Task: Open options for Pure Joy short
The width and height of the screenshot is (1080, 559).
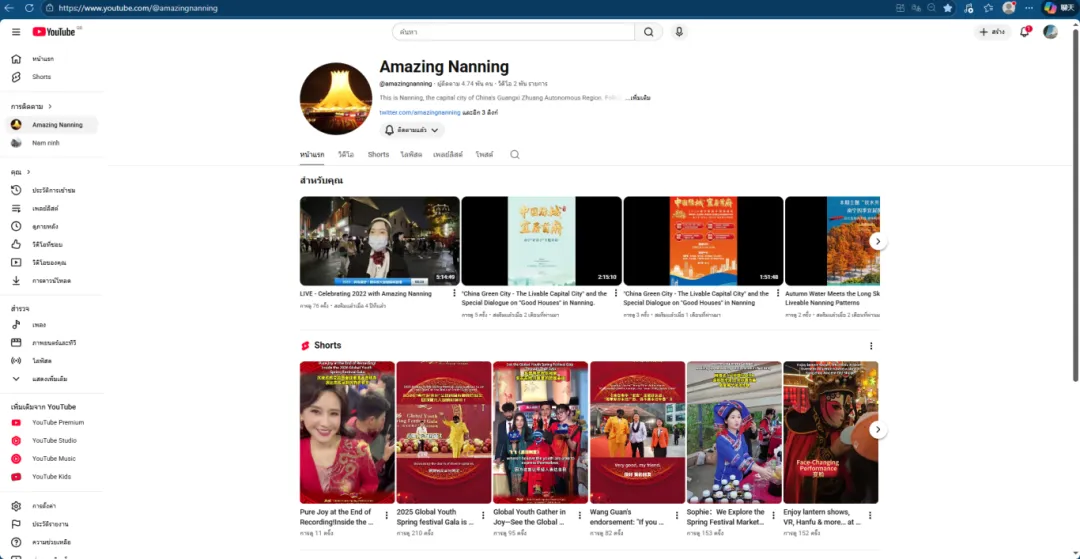Action: 386,516
